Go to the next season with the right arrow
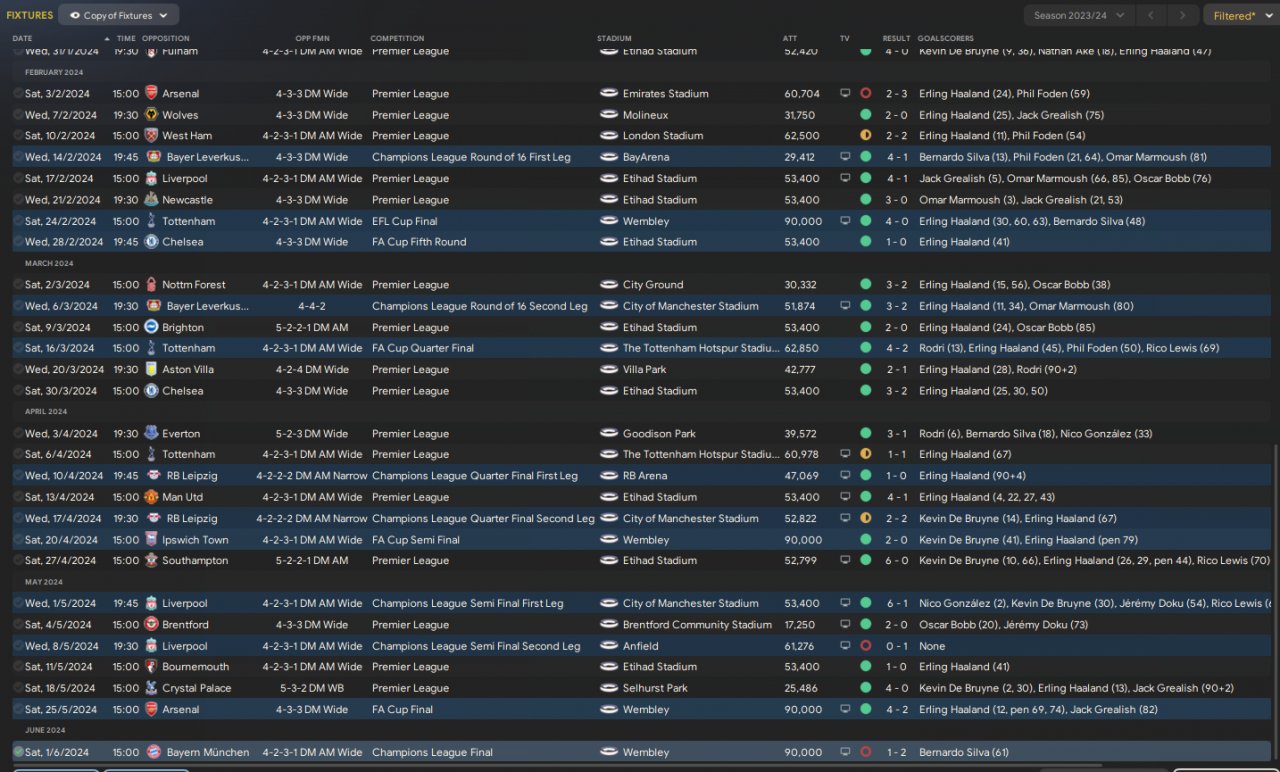This screenshot has width=1280, height=772. pos(1183,15)
